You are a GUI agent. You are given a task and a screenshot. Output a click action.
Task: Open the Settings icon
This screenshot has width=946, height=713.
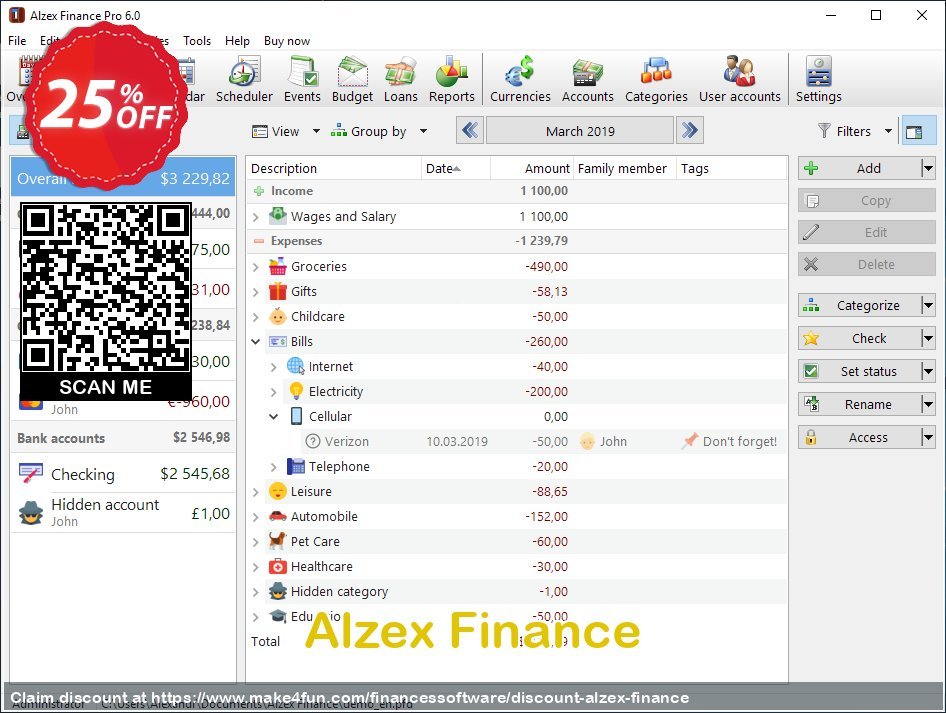point(818,80)
